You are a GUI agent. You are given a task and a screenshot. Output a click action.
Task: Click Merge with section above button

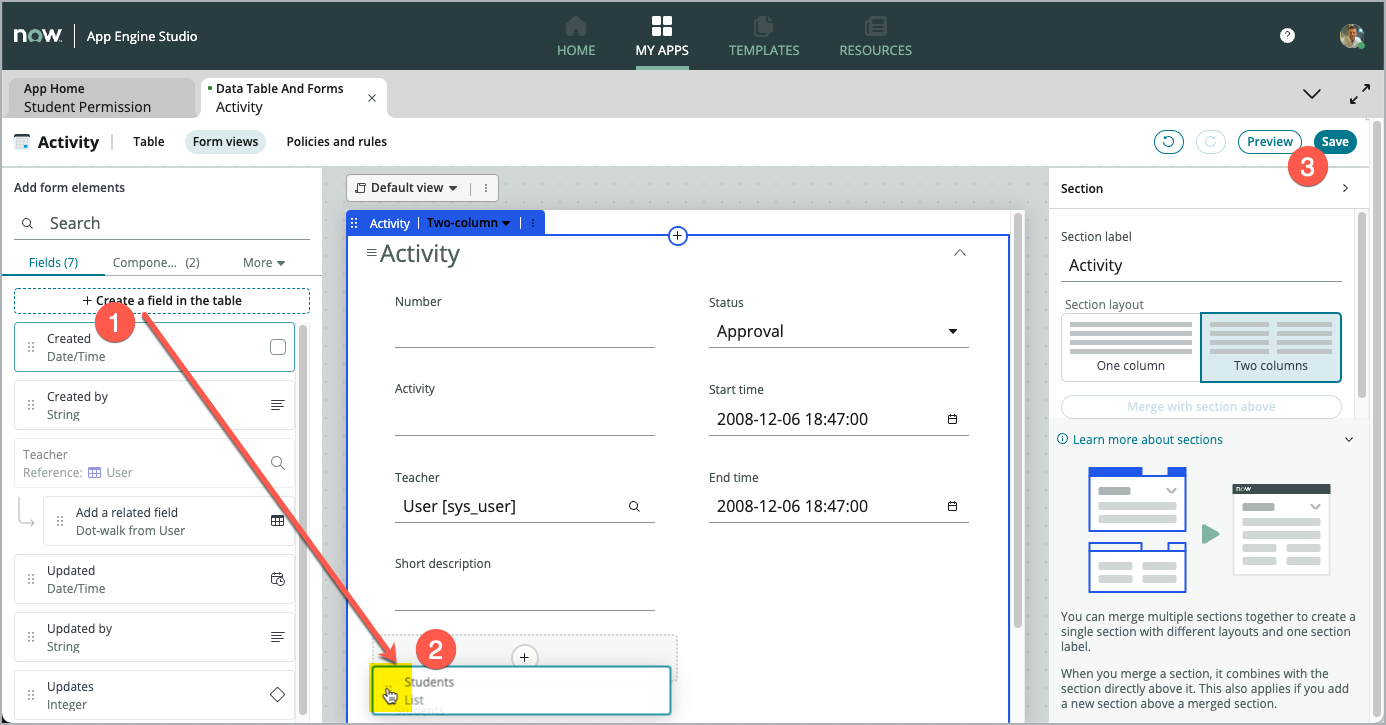pos(1201,407)
